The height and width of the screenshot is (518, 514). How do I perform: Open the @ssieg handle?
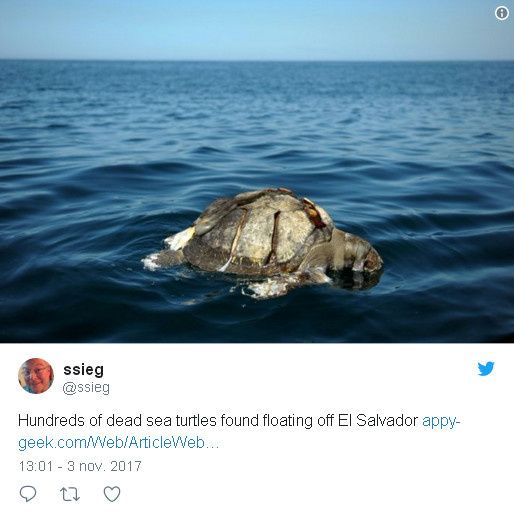coord(86,388)
